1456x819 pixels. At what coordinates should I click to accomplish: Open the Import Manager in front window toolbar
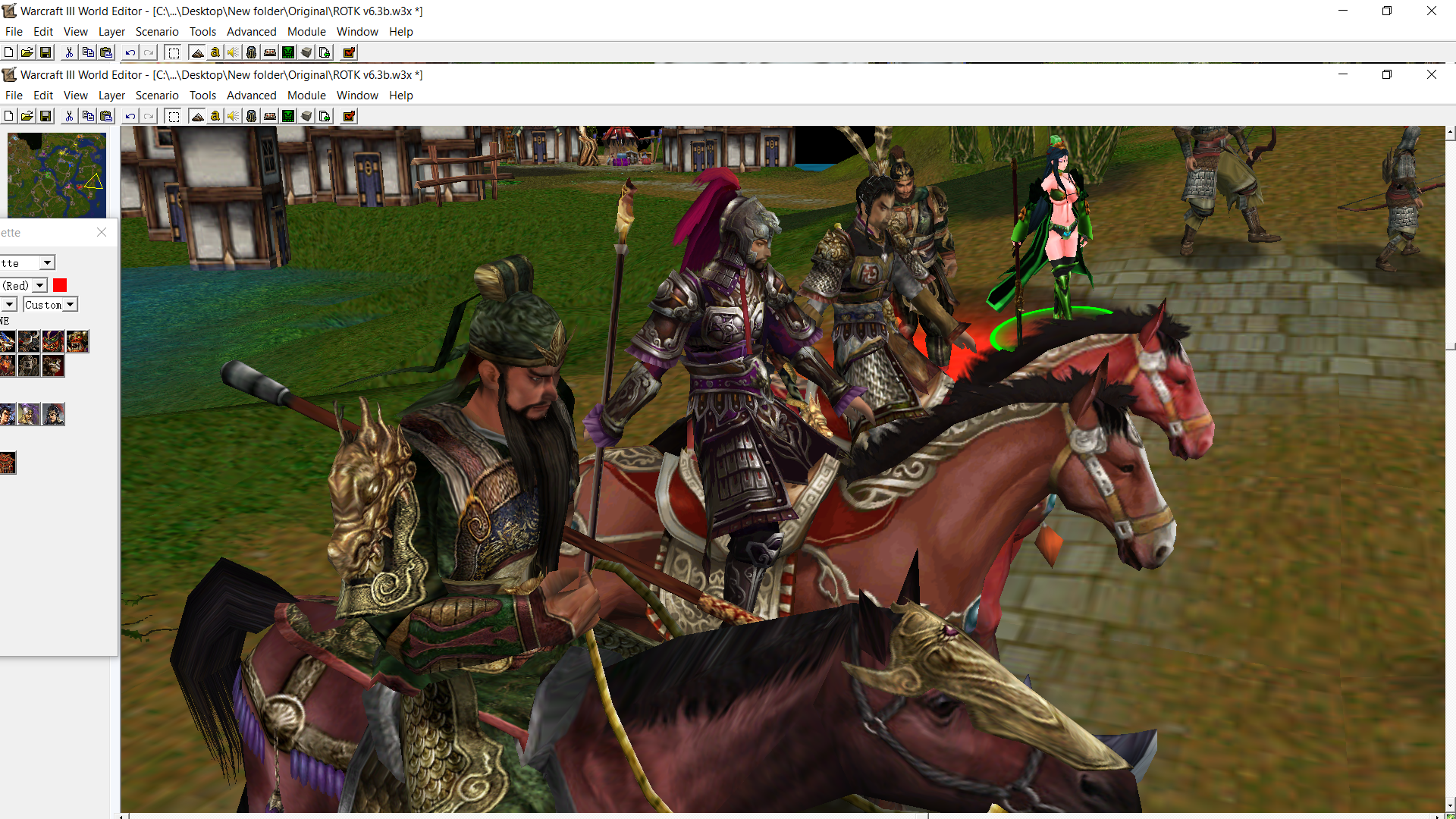[325, 116]
